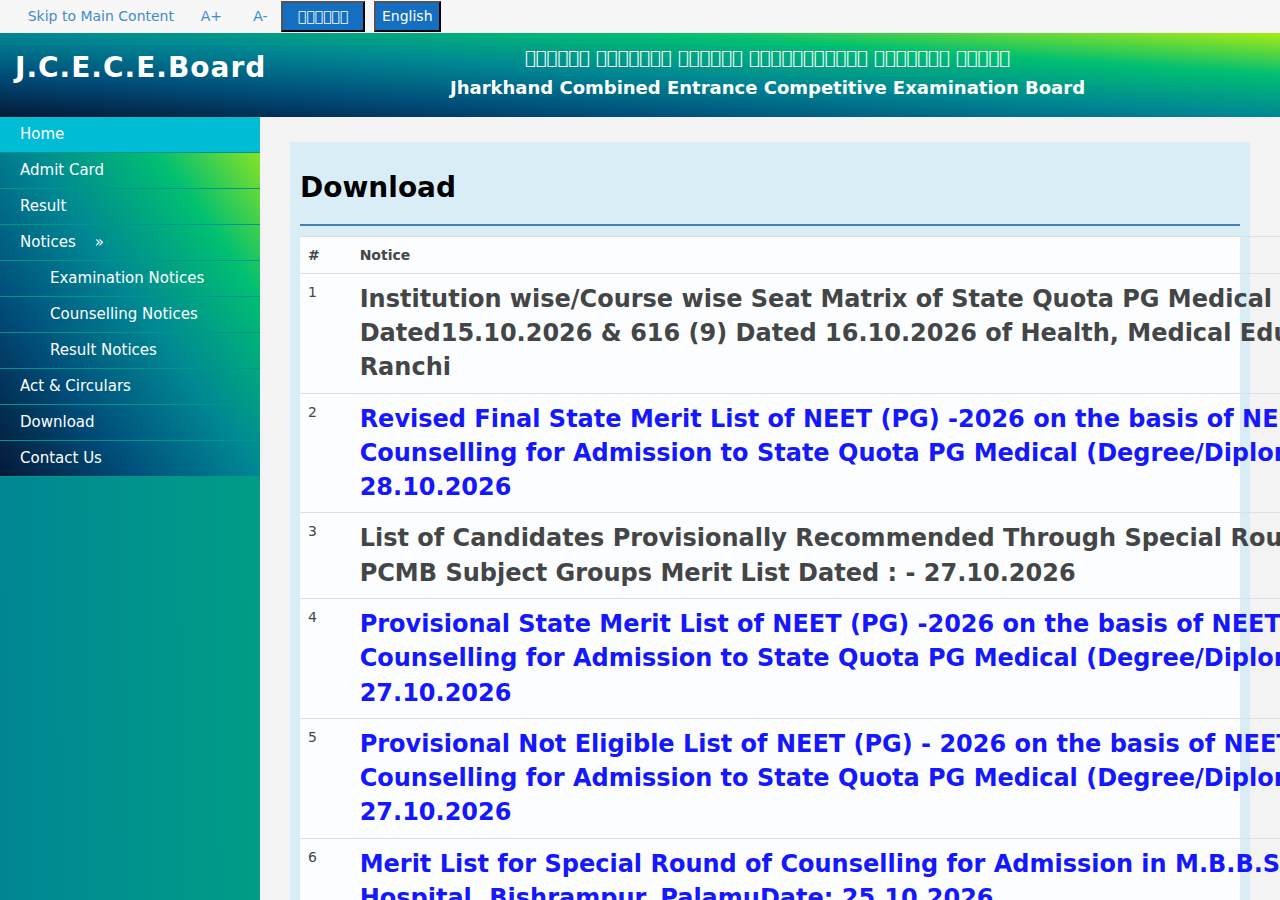Select the English language button
This screenshot has height=900, width=1280.
click(x=407, y=16)
